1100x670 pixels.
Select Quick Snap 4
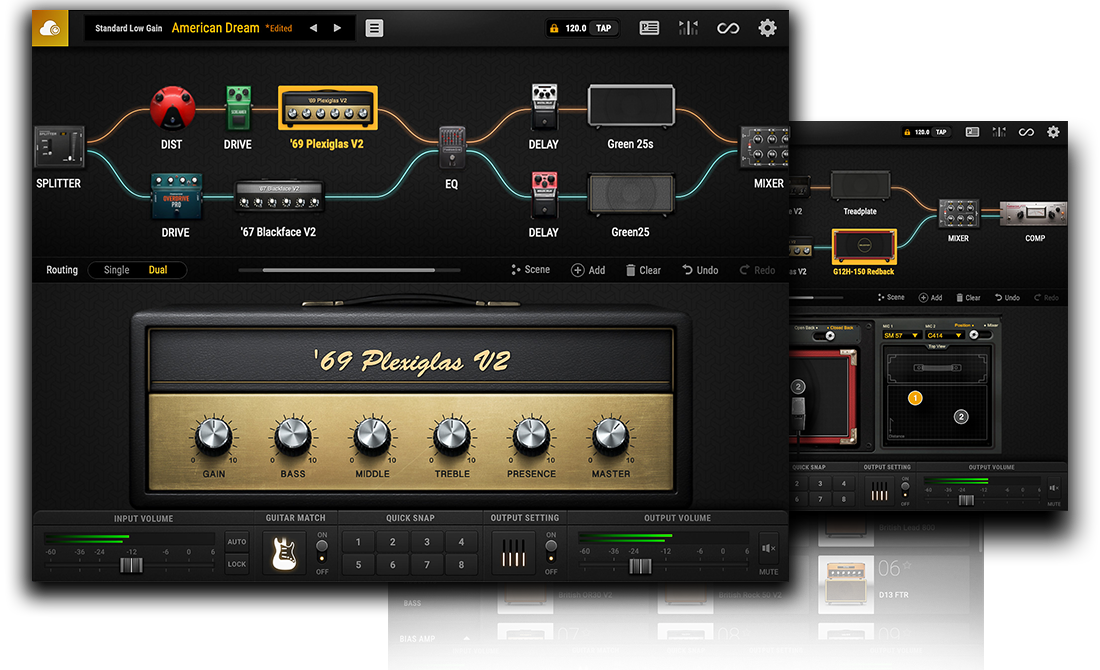pos(461,542)
